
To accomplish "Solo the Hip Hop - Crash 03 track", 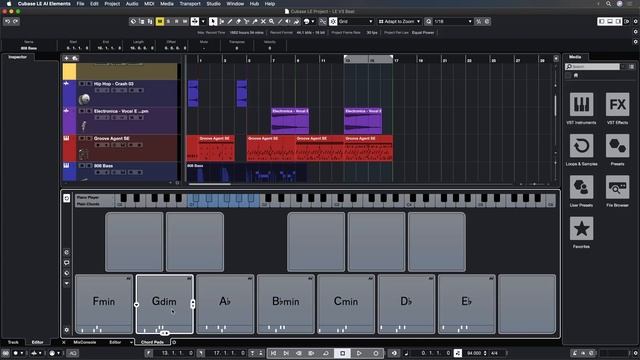I will 89,84.
